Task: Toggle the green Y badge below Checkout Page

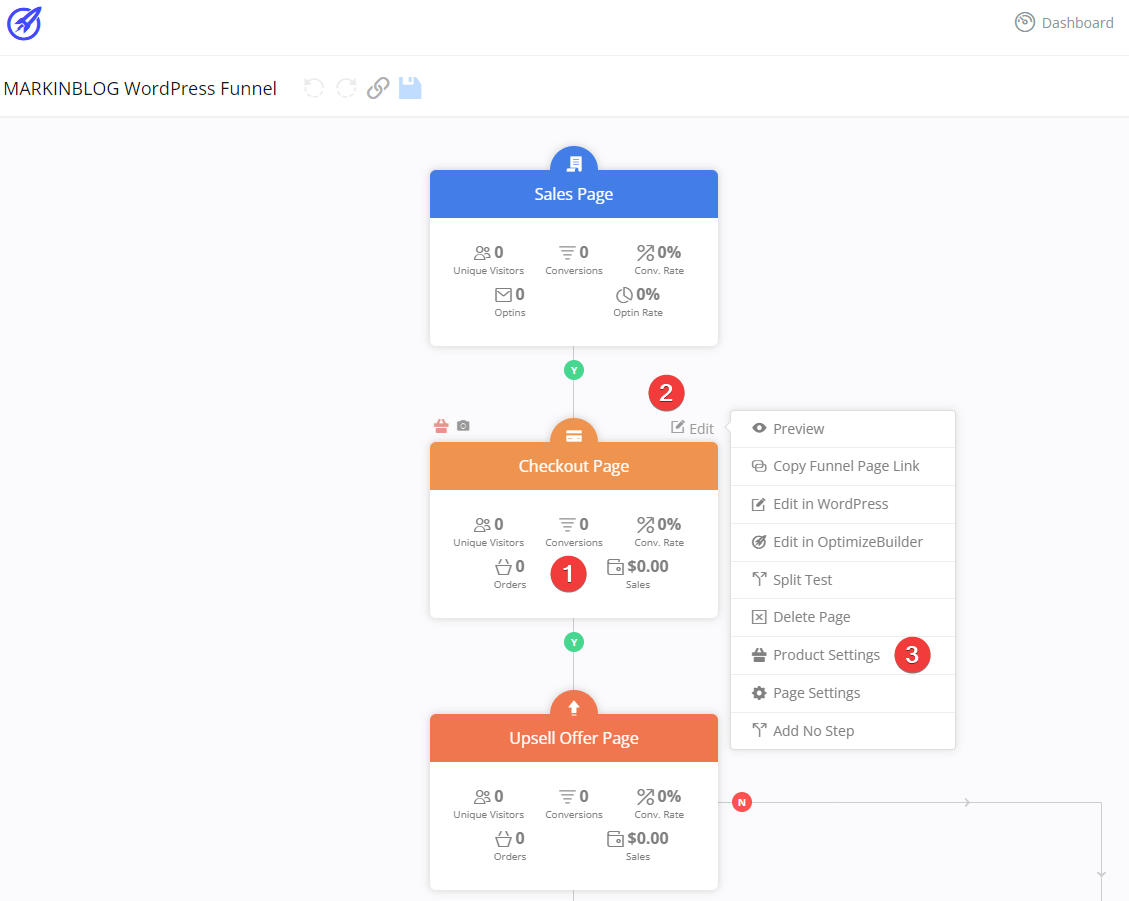Action: 573,641
